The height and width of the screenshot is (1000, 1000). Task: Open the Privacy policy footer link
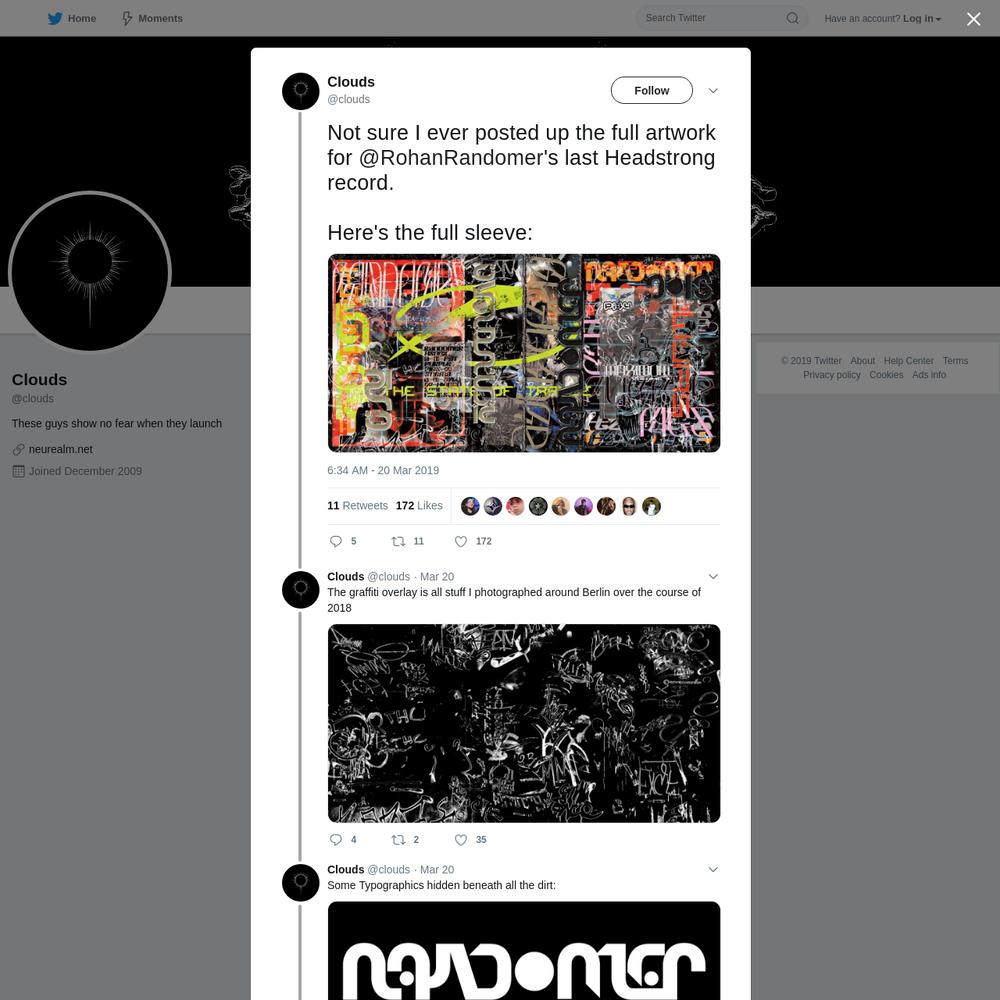831,375
